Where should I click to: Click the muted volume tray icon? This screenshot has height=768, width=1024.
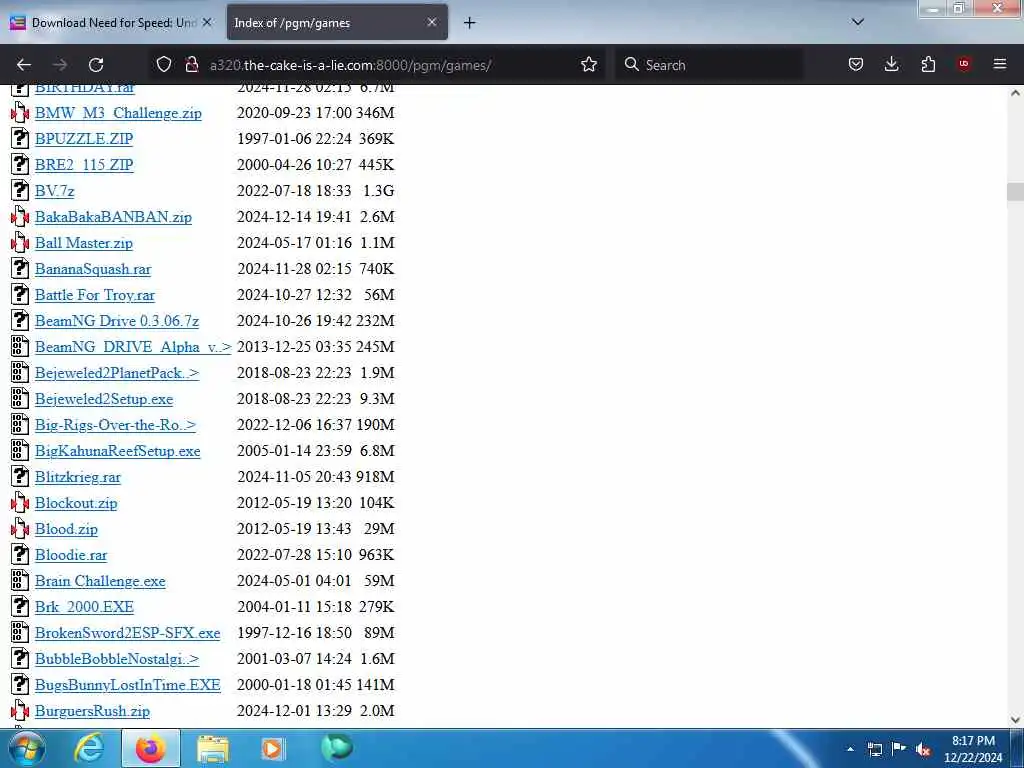923,749
